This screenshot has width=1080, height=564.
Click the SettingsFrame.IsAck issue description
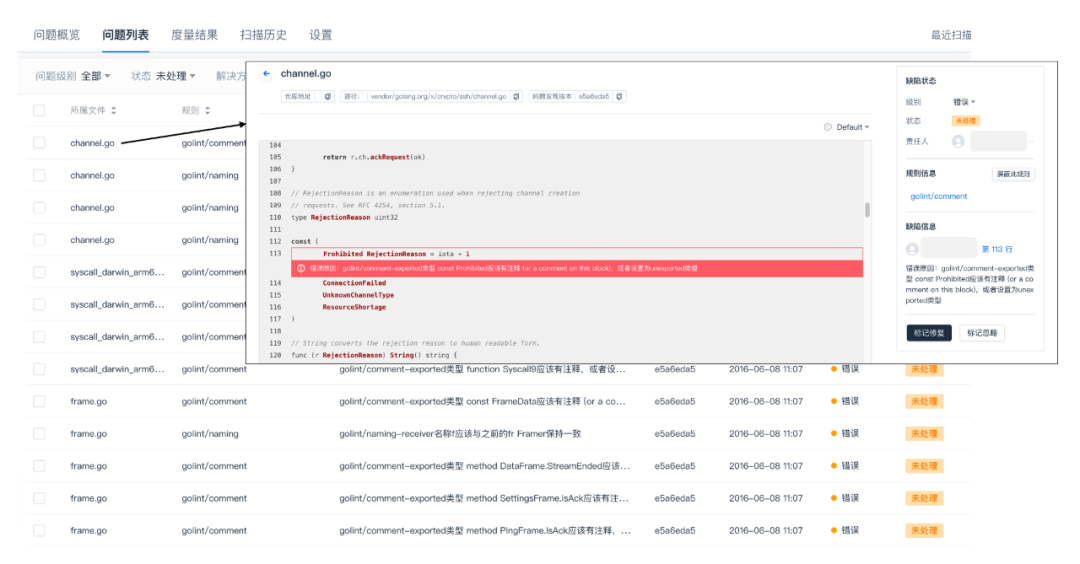(484, 499)
